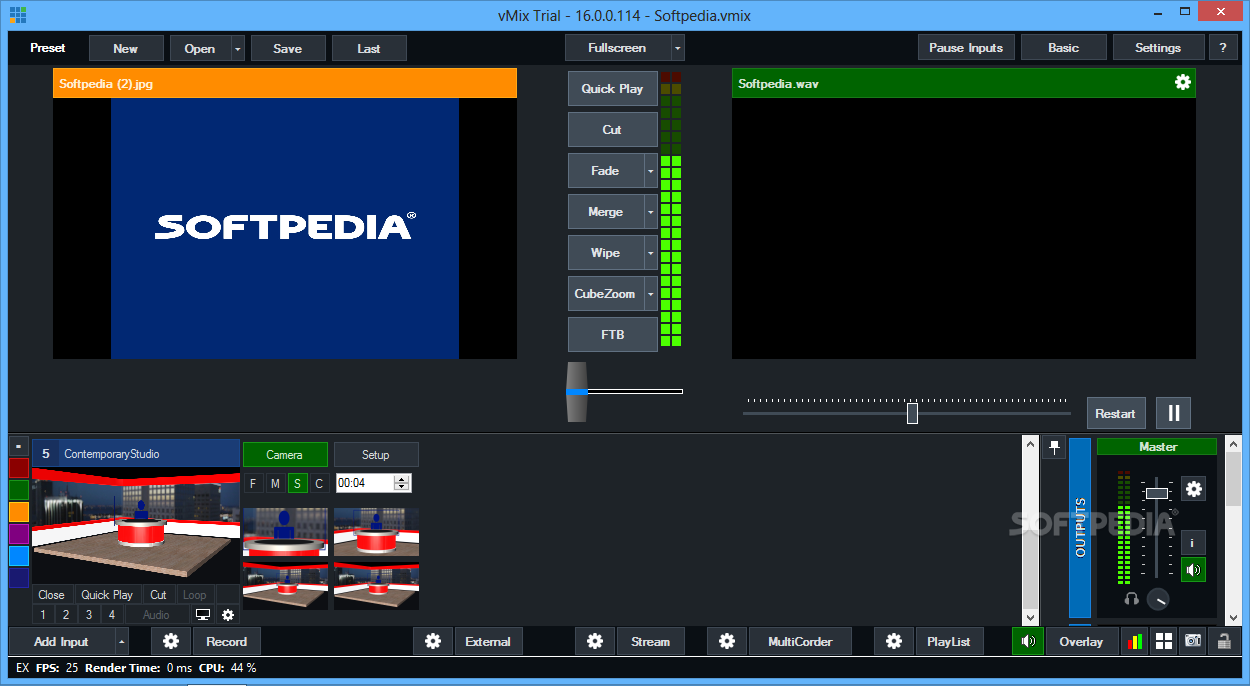
Task: Click the Master volume fader
Action: pos(1157,493)
